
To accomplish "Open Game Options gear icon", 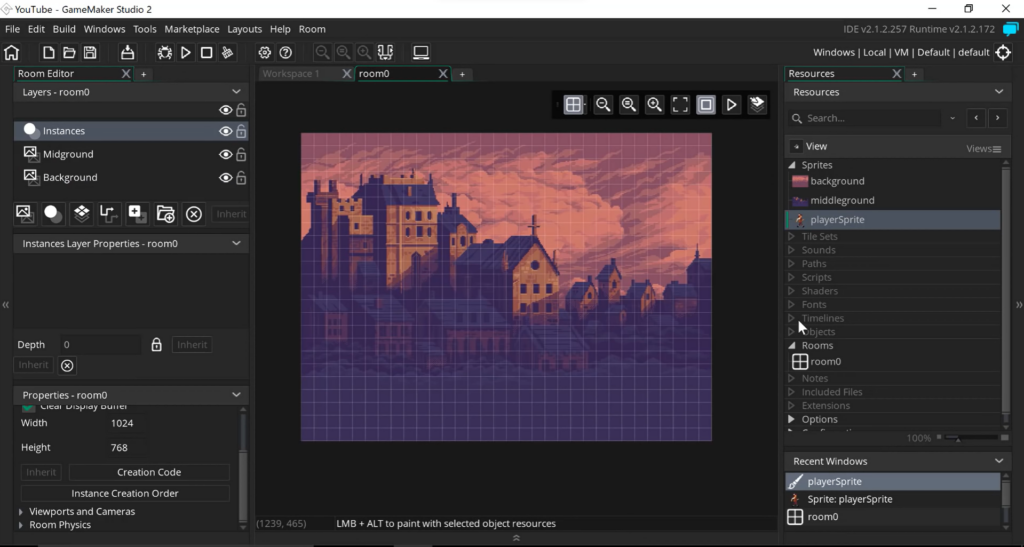I will coord(264,52).
